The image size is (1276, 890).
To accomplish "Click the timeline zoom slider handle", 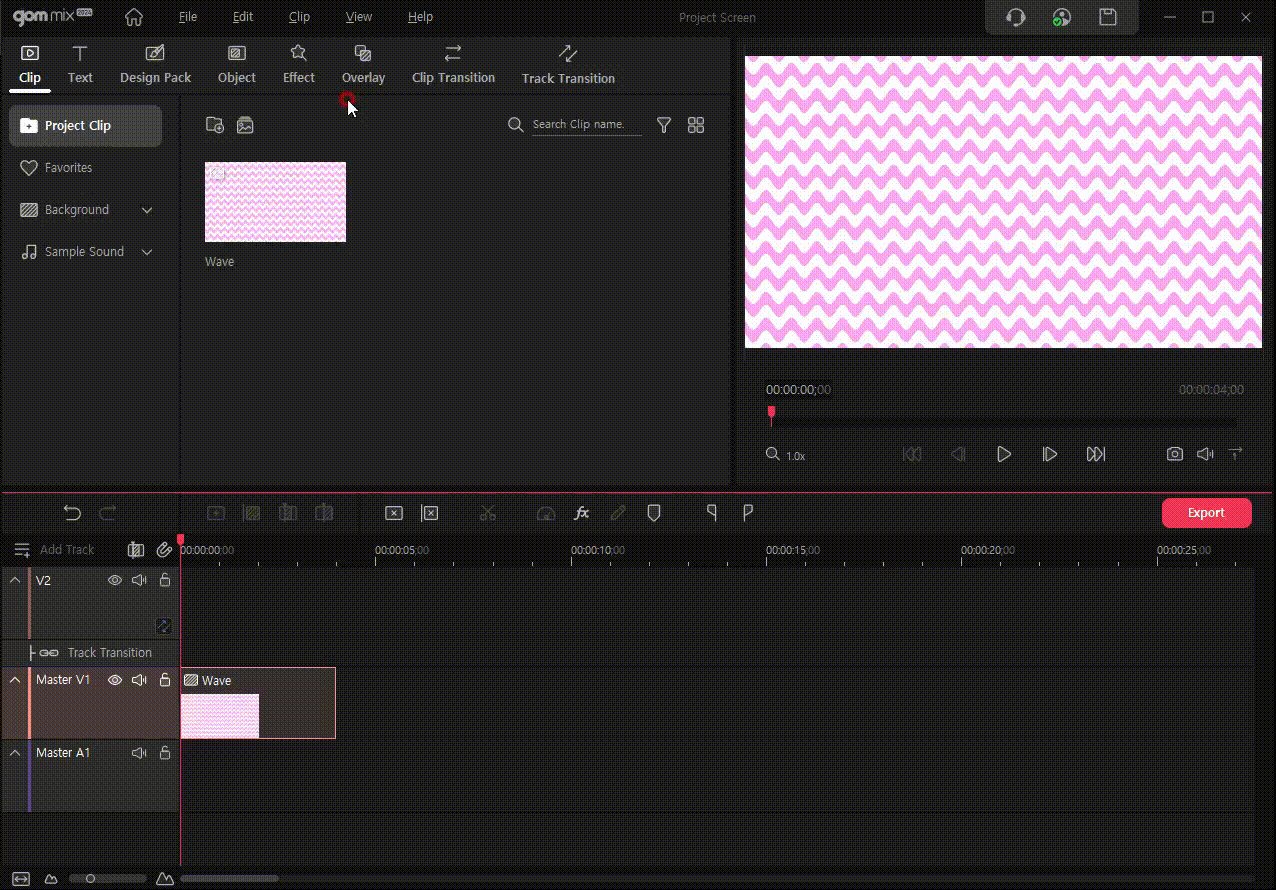I will point(90,879).
